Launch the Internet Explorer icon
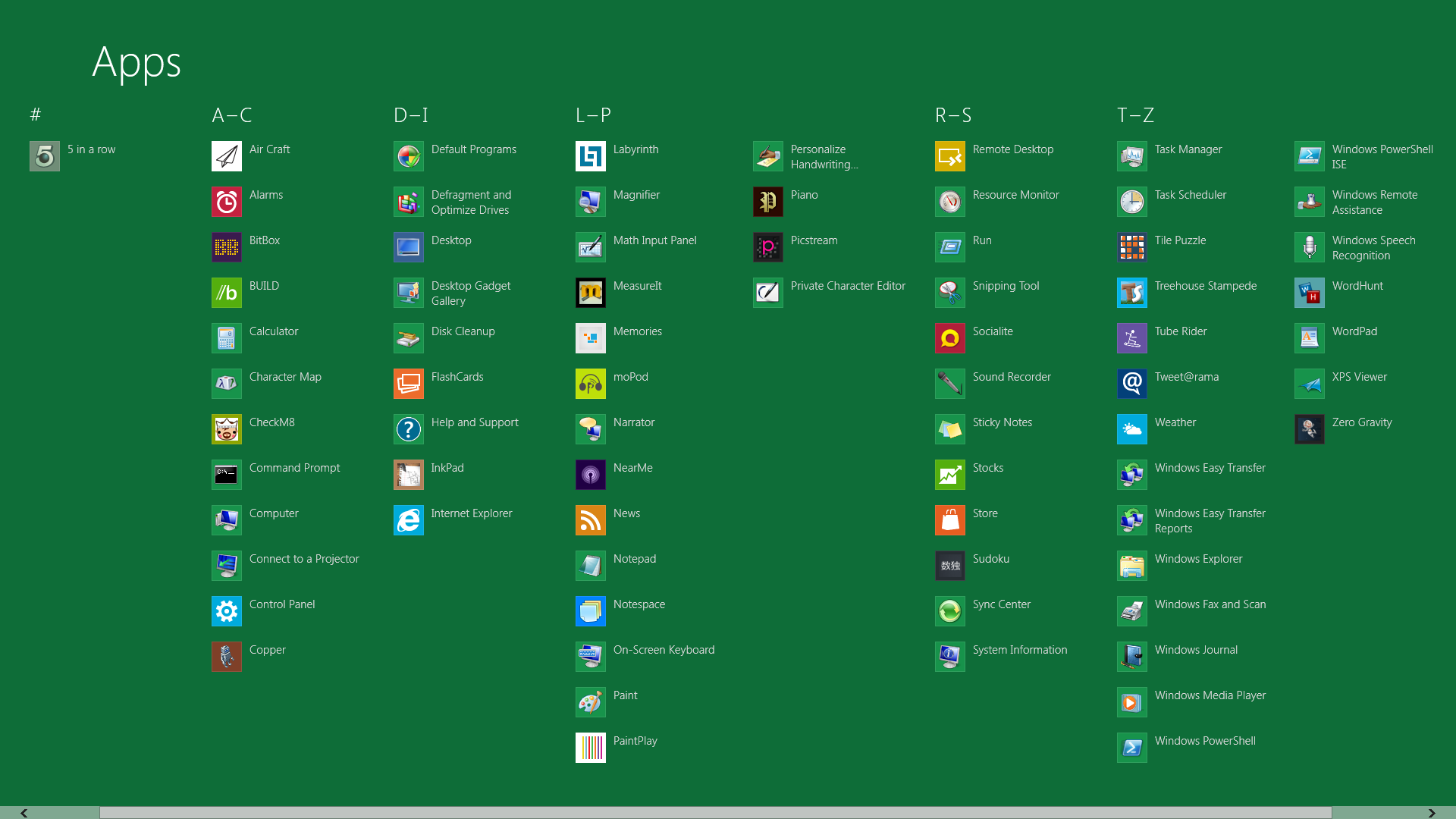The image size is (1456, 819). coord(408,520)
